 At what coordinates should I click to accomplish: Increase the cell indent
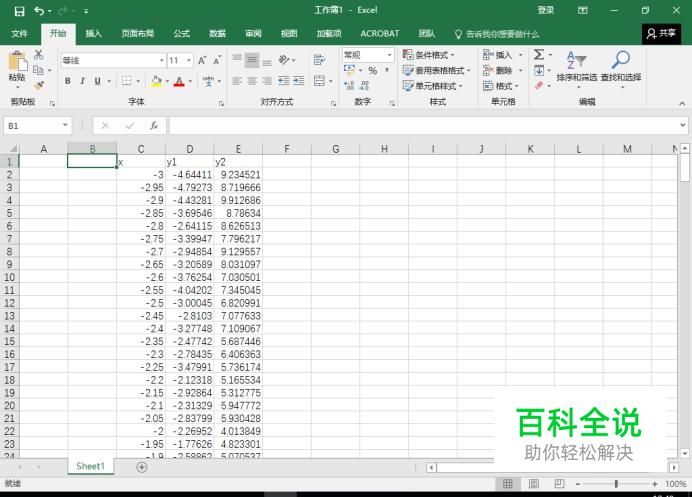(x=298, y=81)
